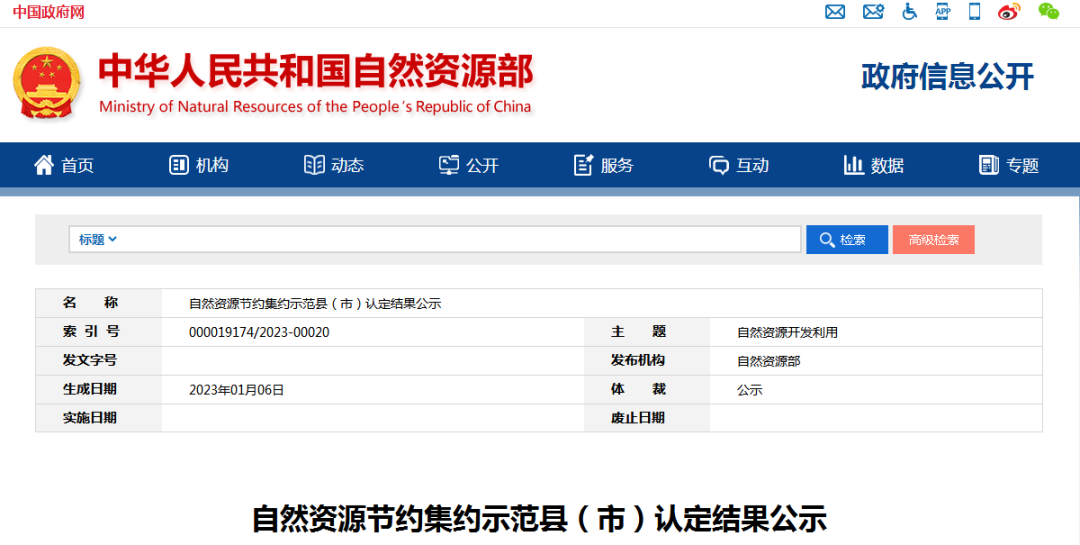Select 动态 in the navigation bar
The height and width of the screenshot is (545, 1080).
click(x=334, y=165)
